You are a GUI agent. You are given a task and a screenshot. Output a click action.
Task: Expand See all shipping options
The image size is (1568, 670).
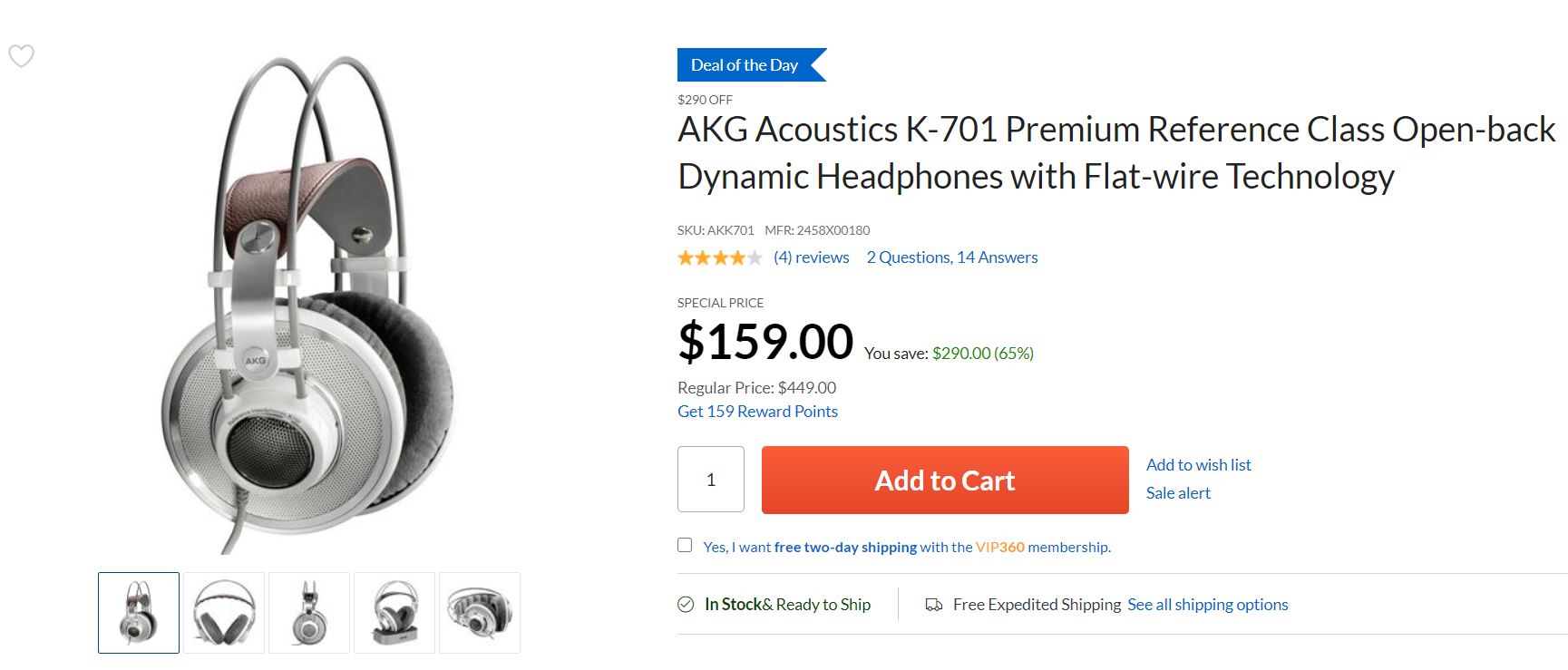(x=1207, y=605)
